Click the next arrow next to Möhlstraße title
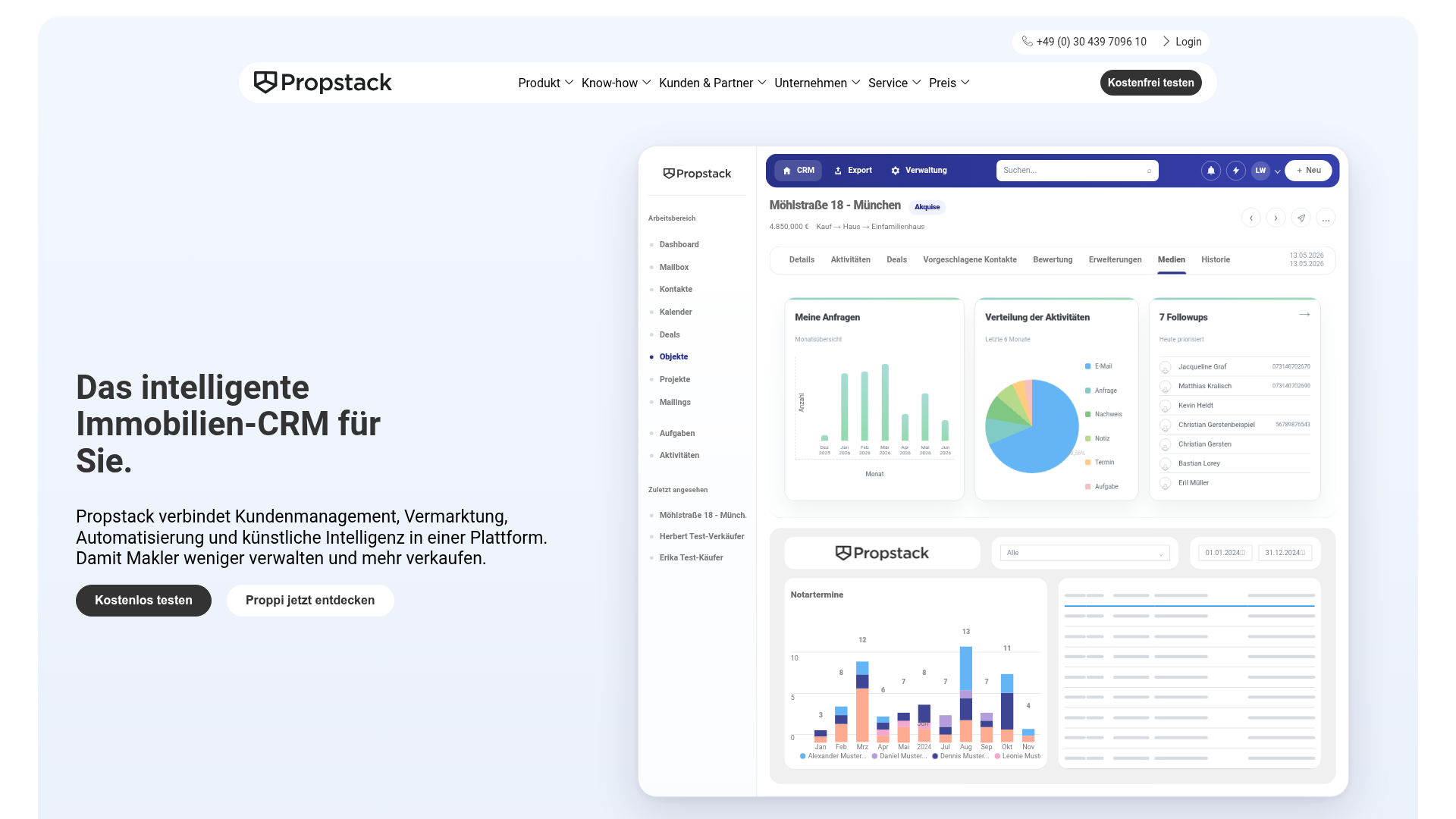The width and height of the screenshot is (1456, 819). point(1276,218)
